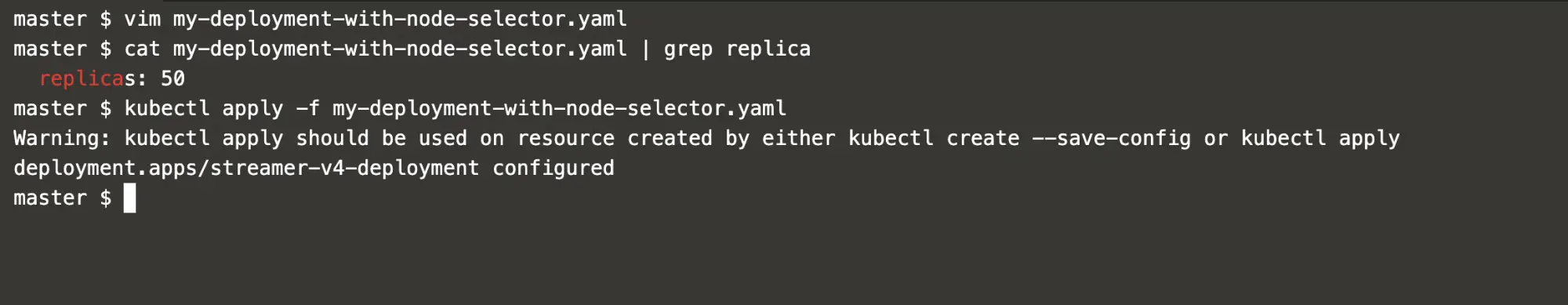The height and width of the screenshot is (305, 1568).
Task: Click the 'cat' command word
Action: pos(142,49)
